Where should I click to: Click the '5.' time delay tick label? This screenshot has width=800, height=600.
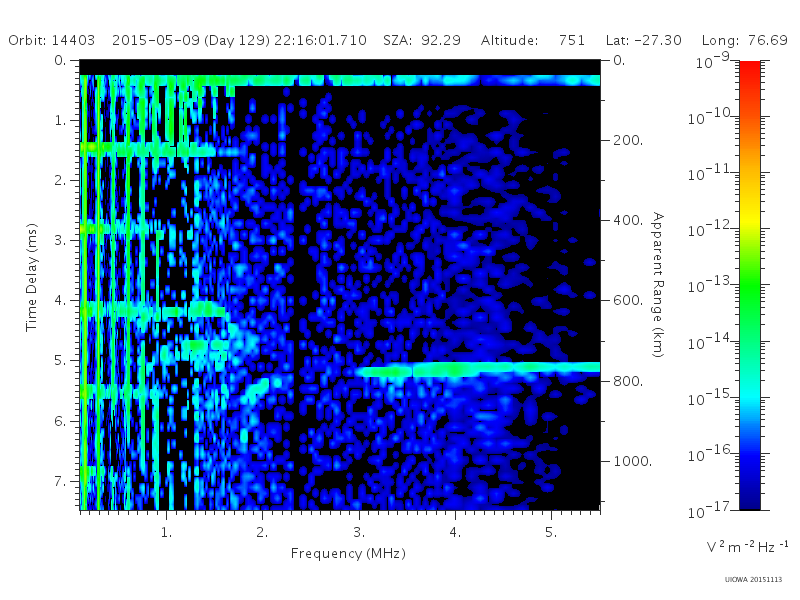tap(60, 361)
